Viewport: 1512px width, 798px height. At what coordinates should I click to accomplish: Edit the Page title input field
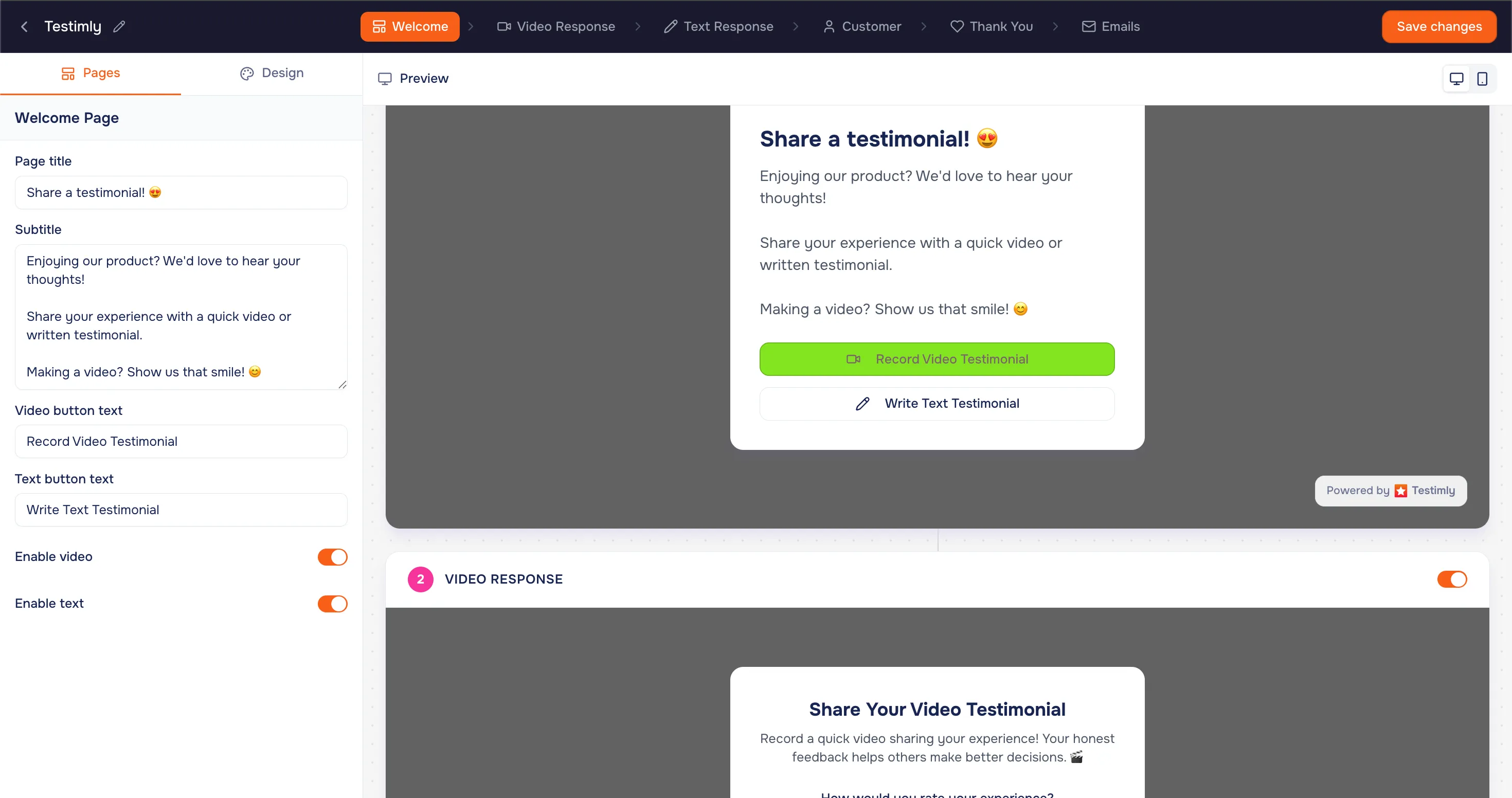pyautogui.click(x=181, y=192)
